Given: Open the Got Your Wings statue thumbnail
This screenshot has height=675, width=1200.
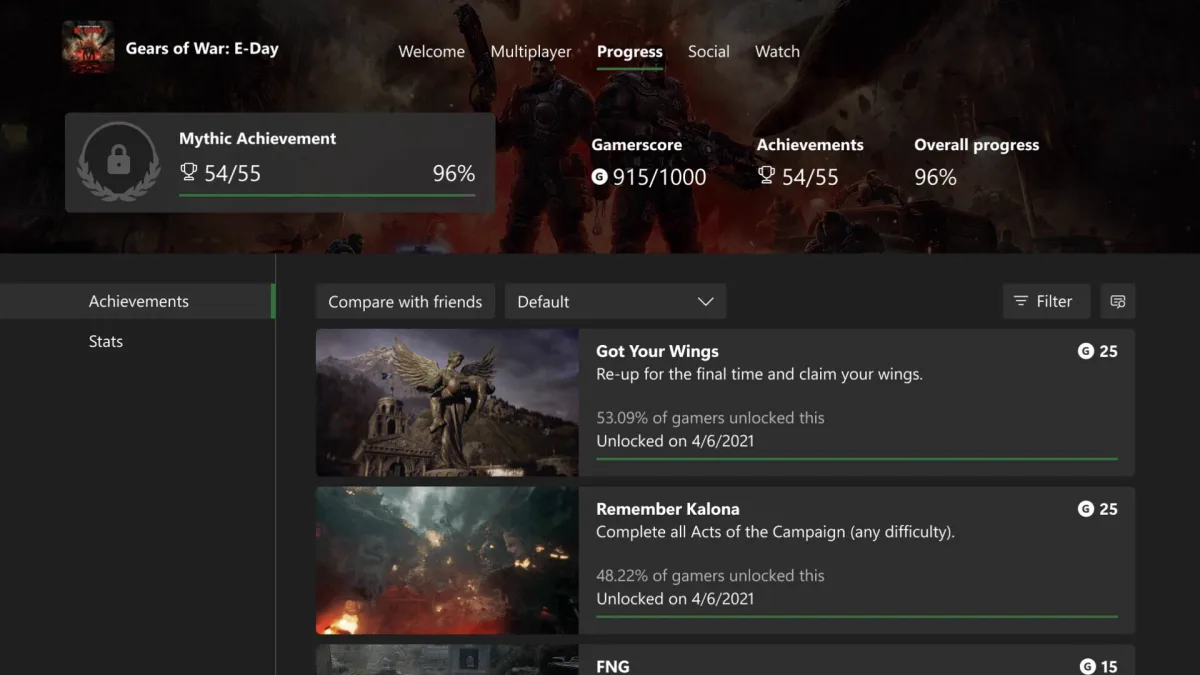Looking at the screenshot, I should (x=447, y=403).
